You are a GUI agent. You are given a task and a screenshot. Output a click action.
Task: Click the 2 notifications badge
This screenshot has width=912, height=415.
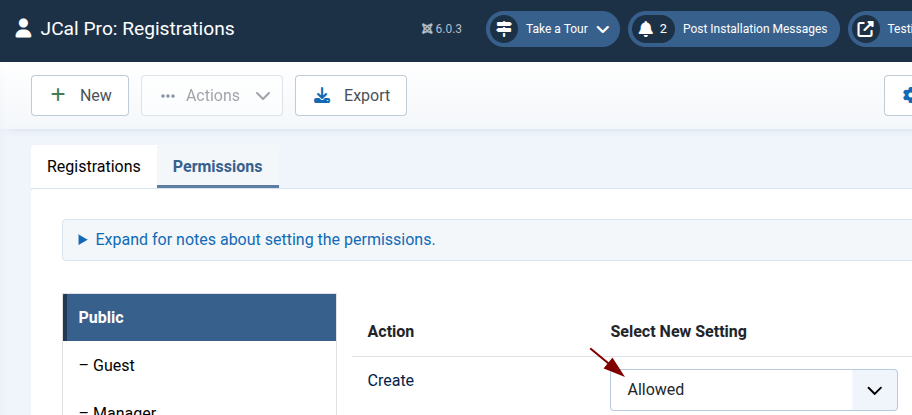663,29
